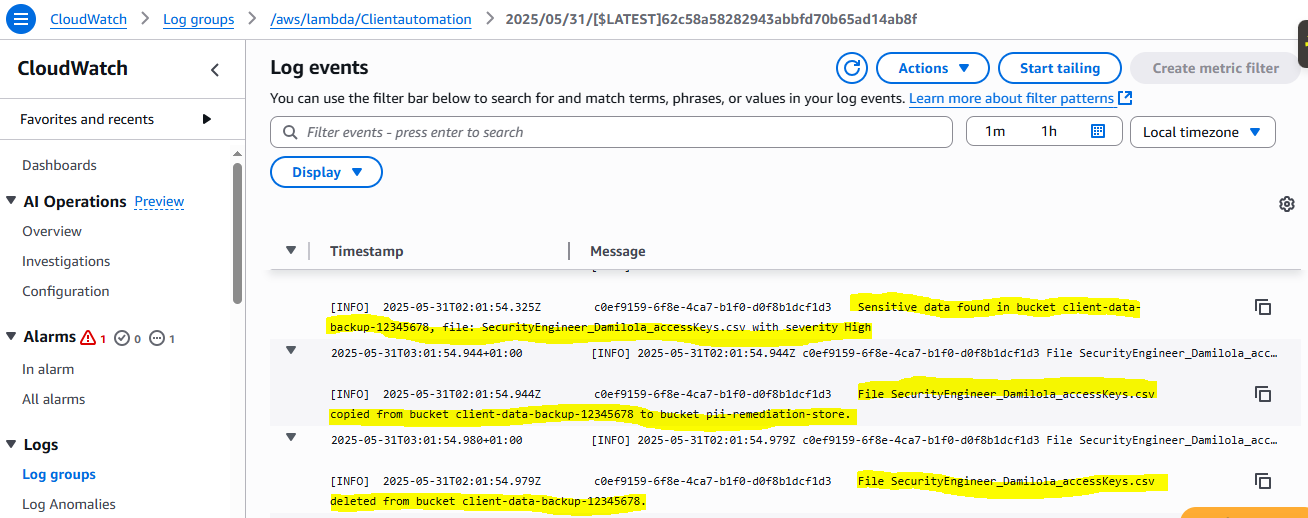Open the Display dropdown

coord(326,172)
